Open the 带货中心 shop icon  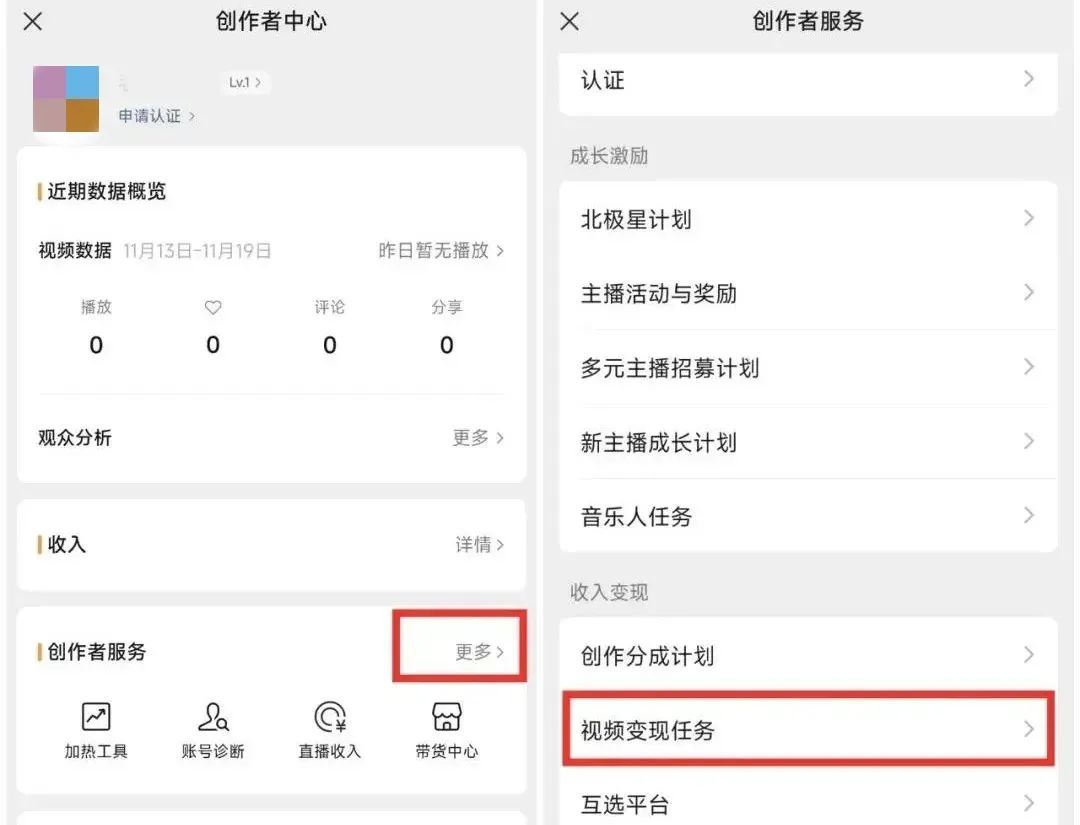[446, 717]
